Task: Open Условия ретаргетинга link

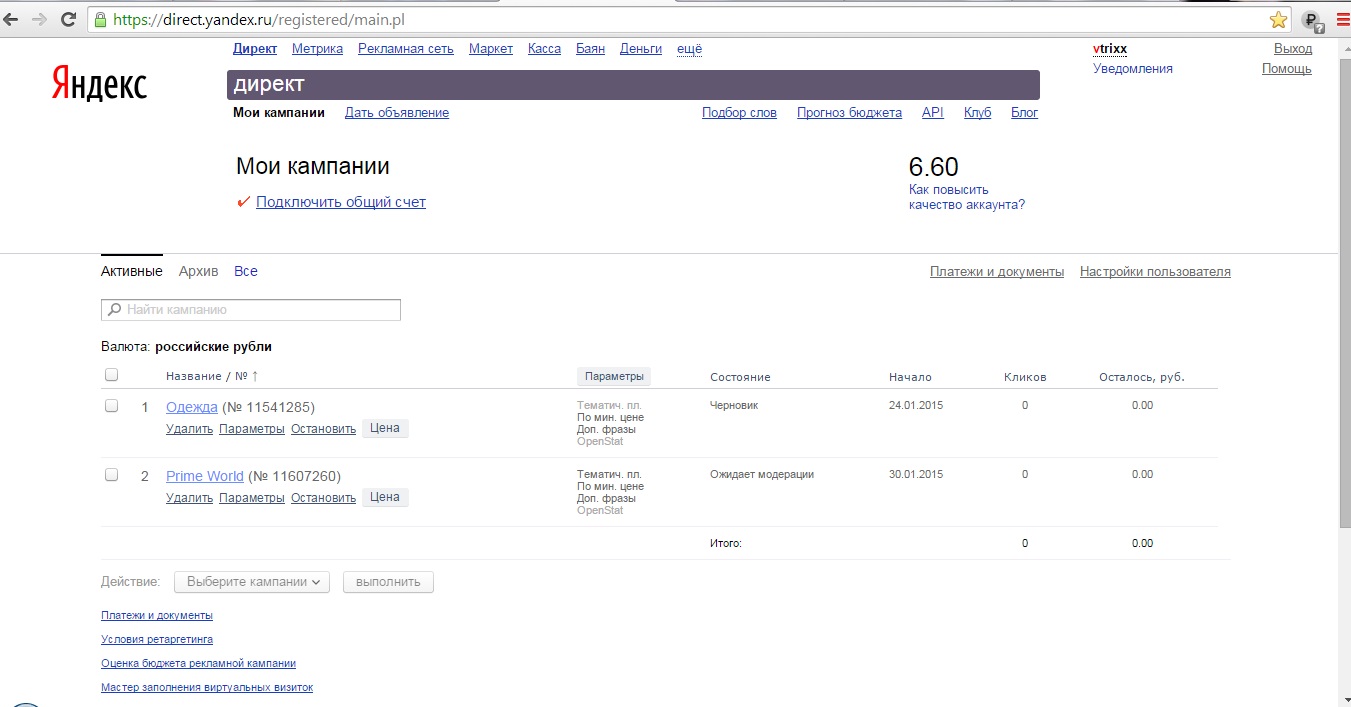Action: tap(157, 639)
